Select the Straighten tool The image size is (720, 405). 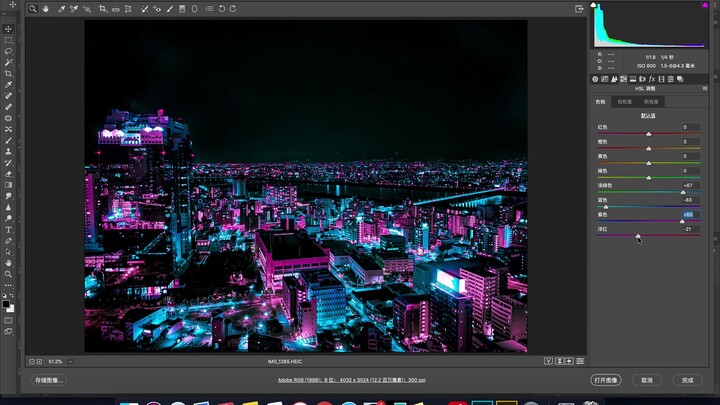coord(116,9)
